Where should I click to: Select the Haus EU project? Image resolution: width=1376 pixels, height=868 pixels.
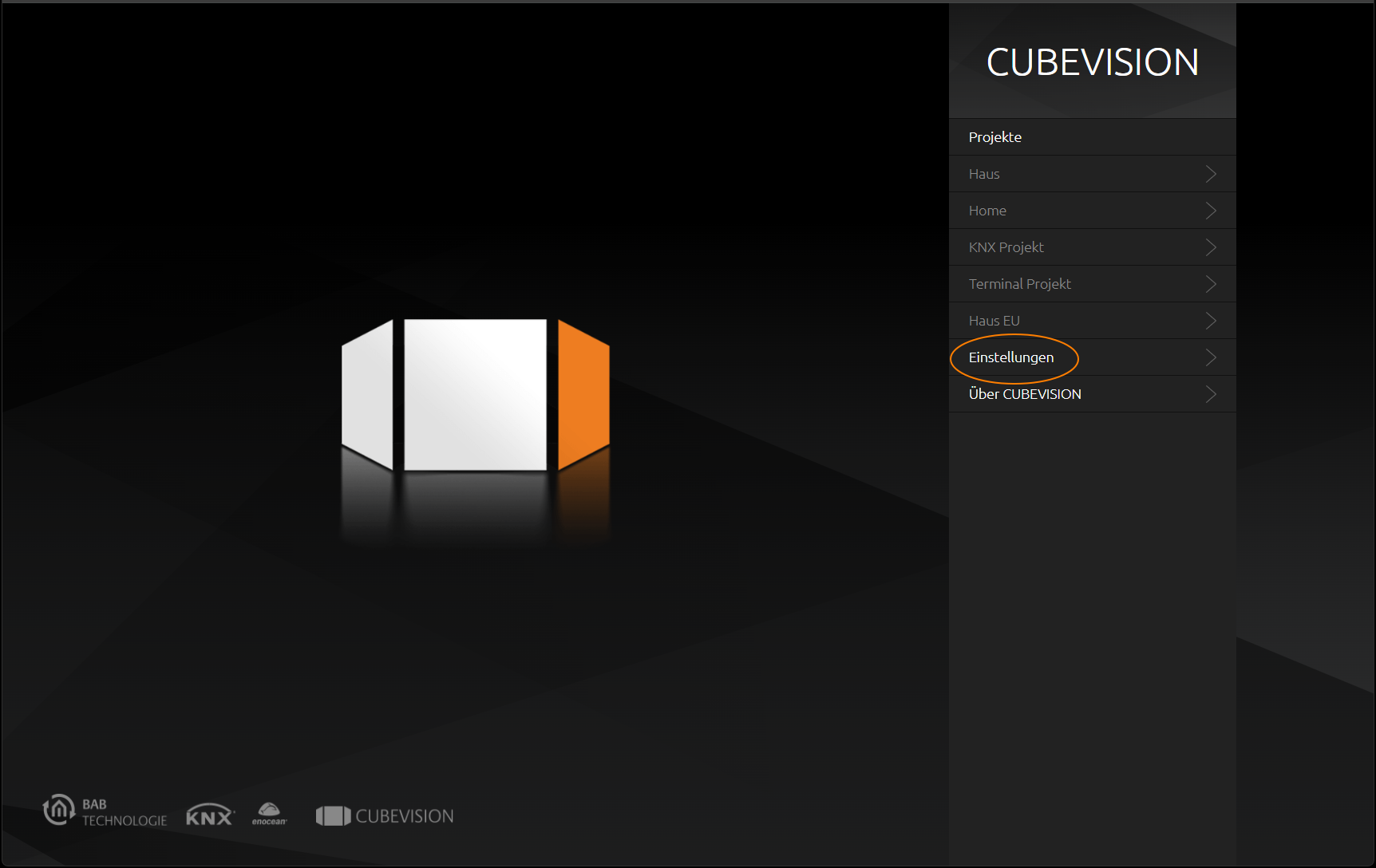click(1092, 321)
